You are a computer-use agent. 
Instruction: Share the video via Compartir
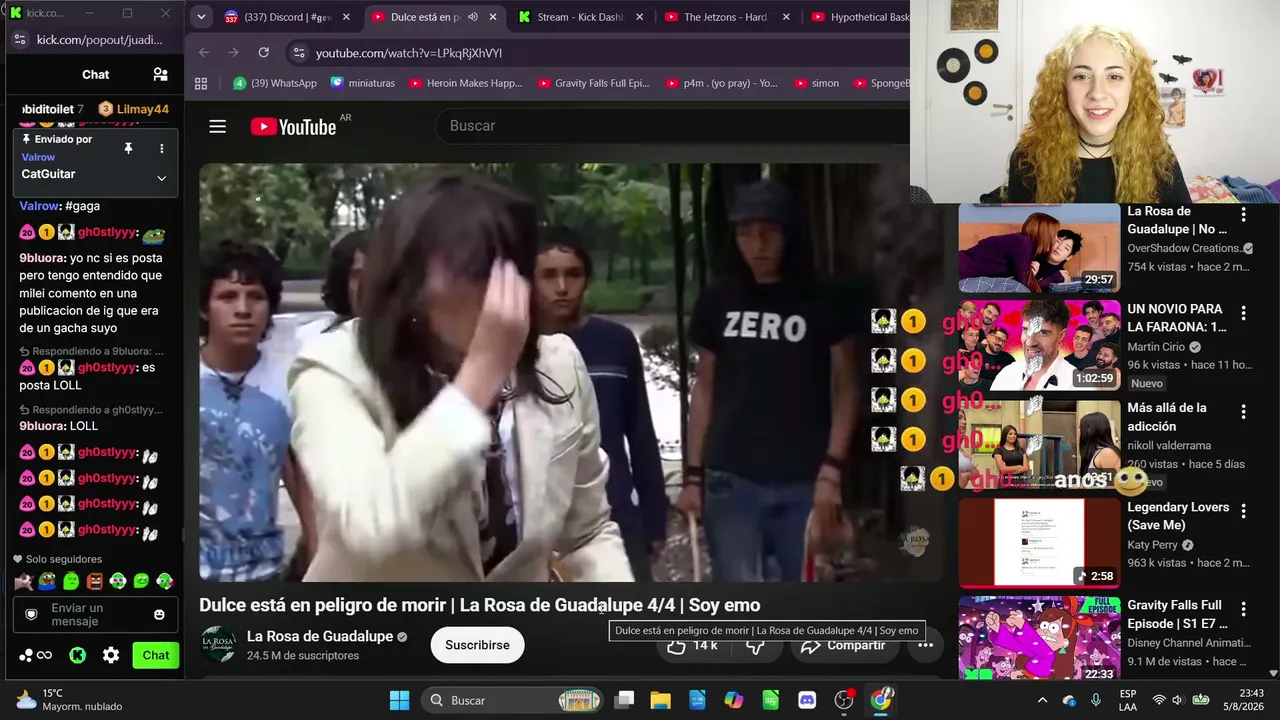tap(845, 646)
